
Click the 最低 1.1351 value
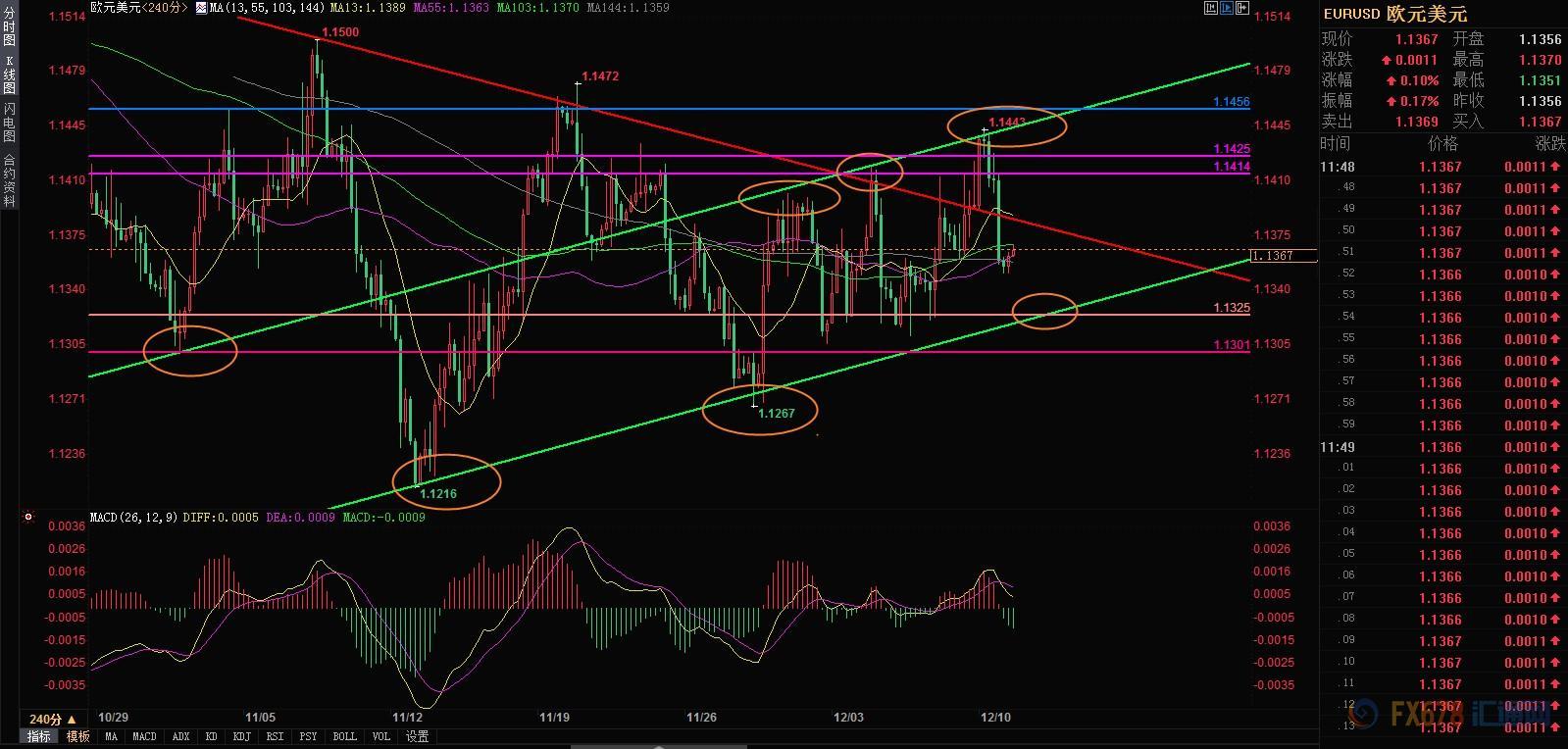point(1540,80)
